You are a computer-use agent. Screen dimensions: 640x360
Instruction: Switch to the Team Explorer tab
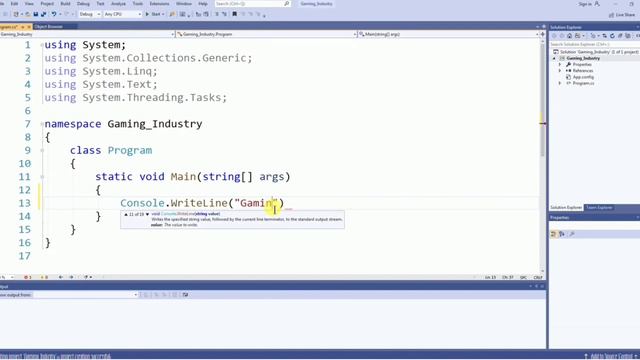click(599, 208)
